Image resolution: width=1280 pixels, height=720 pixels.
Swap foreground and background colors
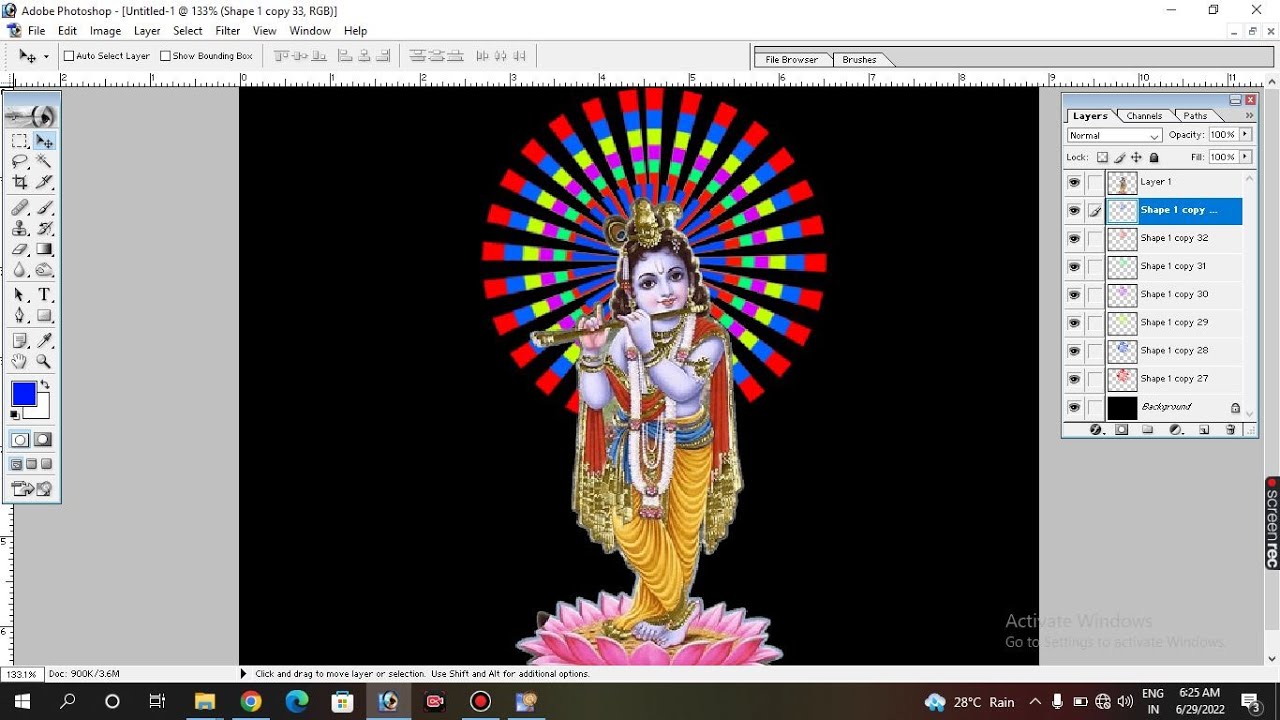point(44,385)
